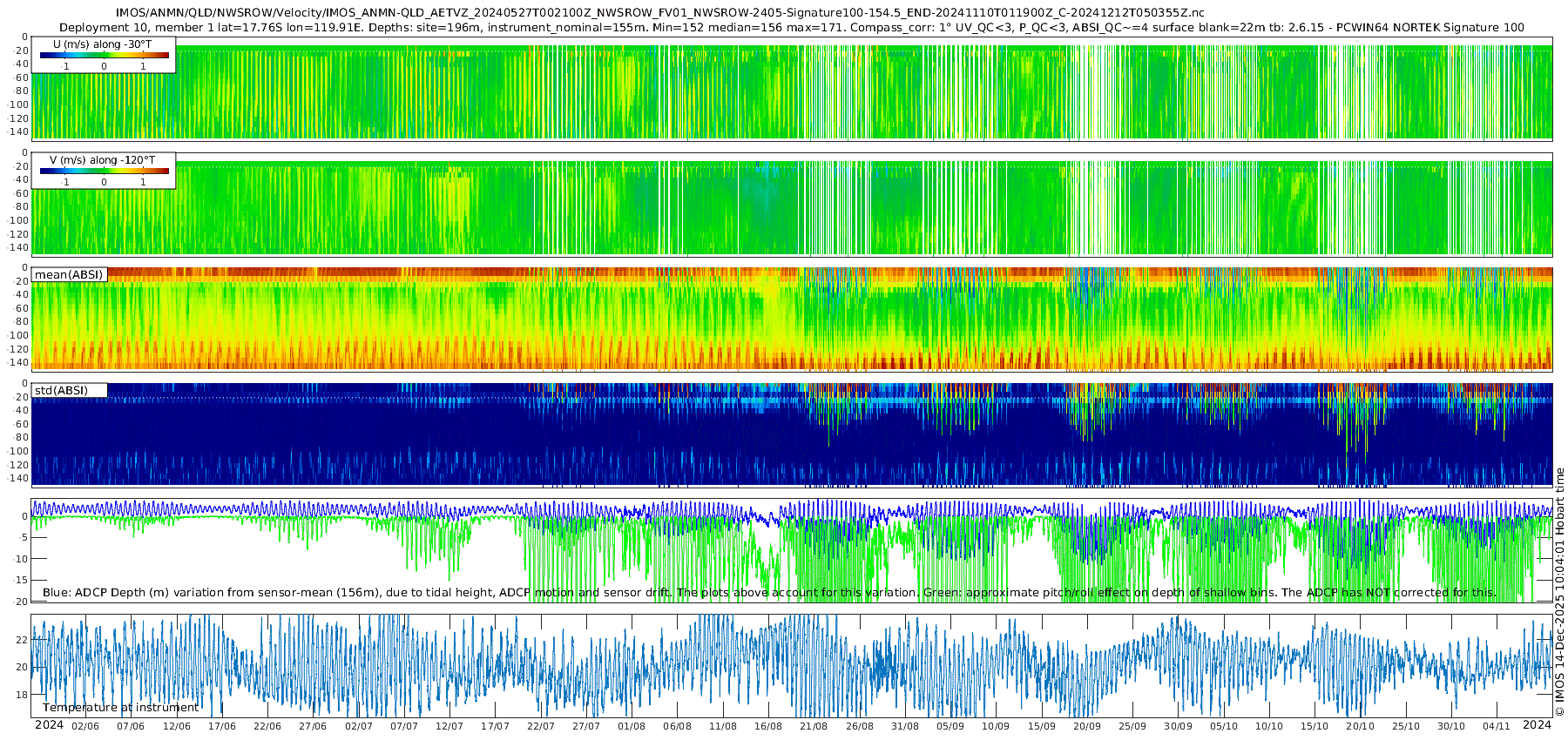Click the 'U (m/s) along -30°T' legend label
Viewport: 1568px width, 740px height.
coord(103,44)
